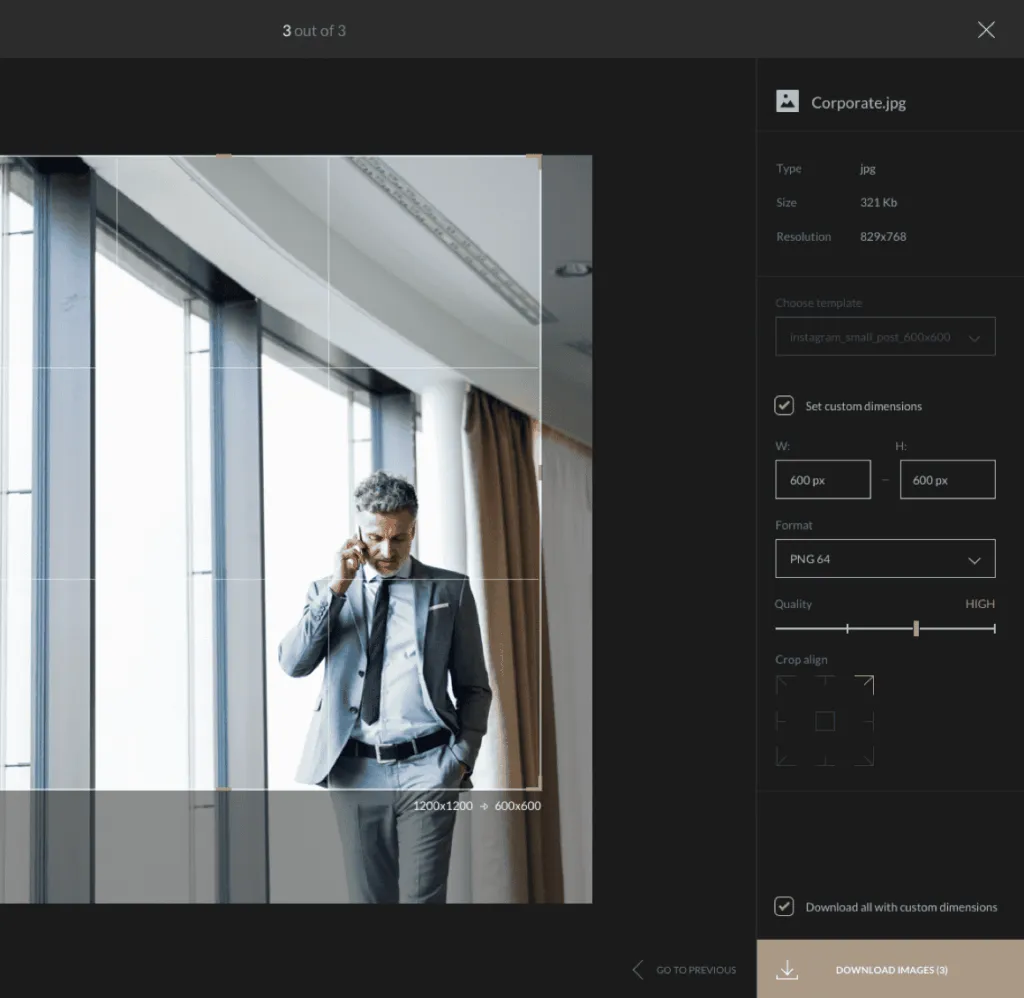Click the crop frame's bottom-right corner handle
The width and height of the screenshot is (1024, 998).
(537, 786)
